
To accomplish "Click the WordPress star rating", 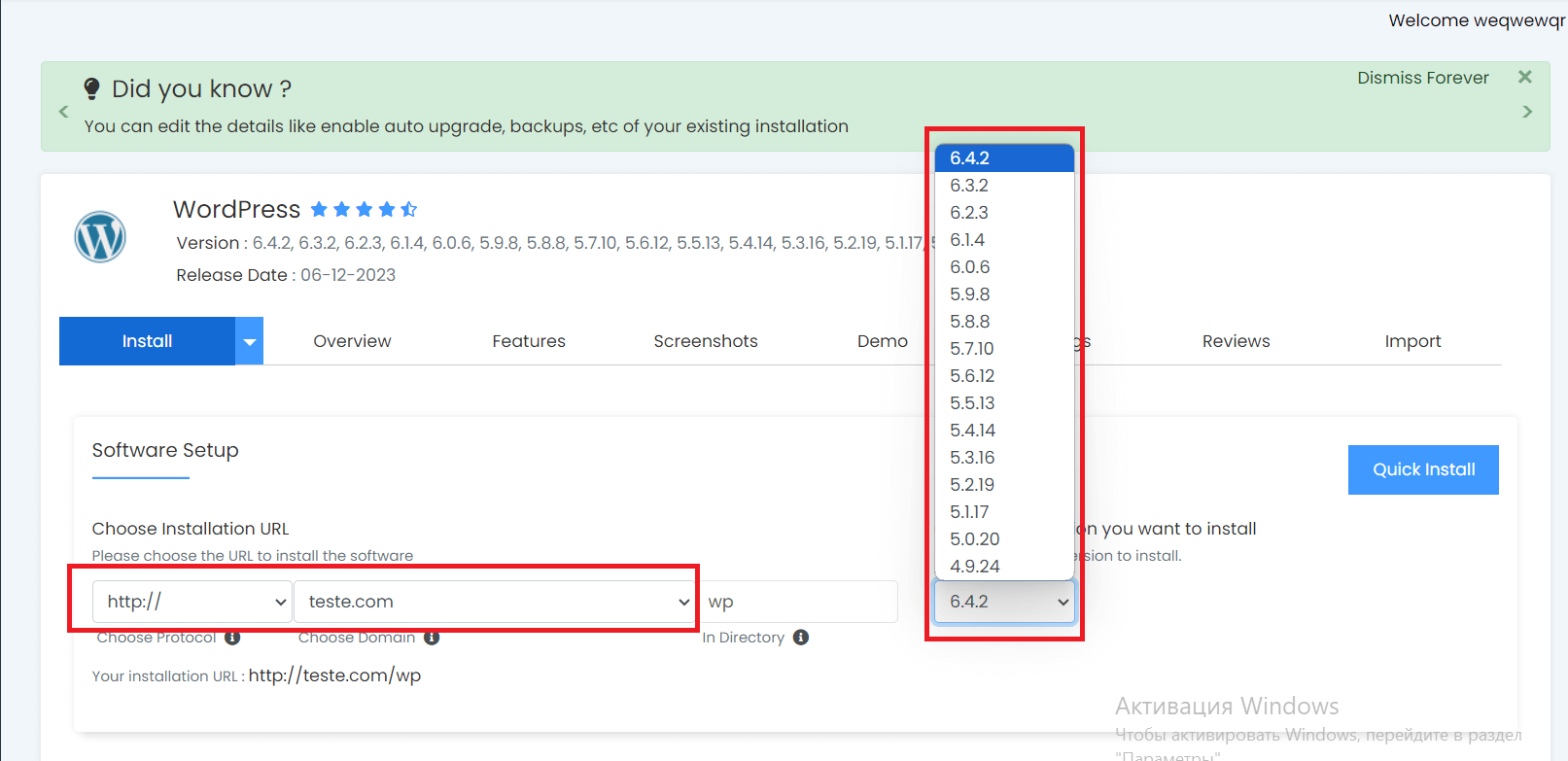I will pos(364,209).
